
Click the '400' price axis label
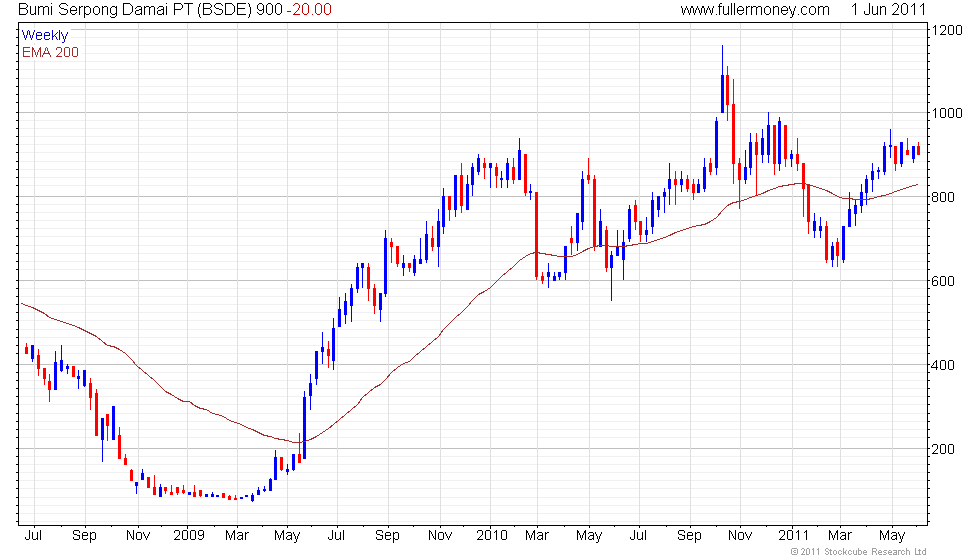pos(944,365)
